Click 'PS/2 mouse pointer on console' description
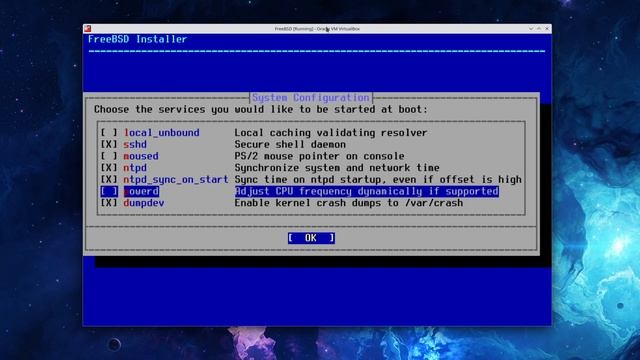640x360 pixels. [320, 156]
